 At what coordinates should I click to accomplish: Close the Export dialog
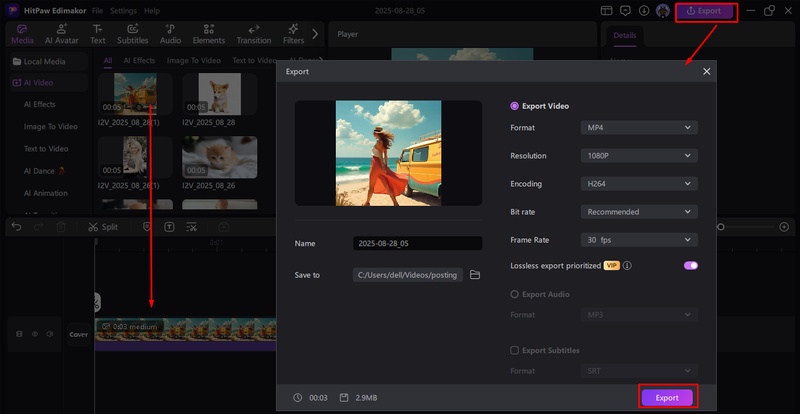pos(707,71)
